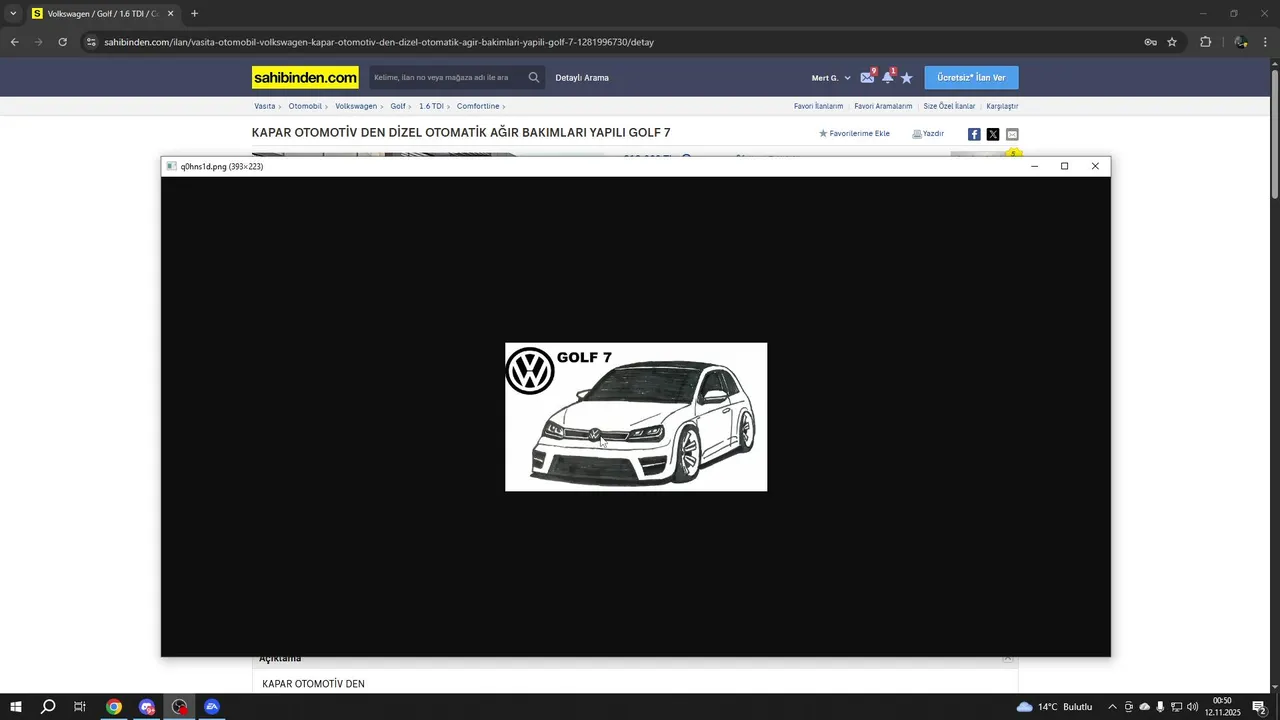
Task: Click the listing title heading text
Action: 461,132
